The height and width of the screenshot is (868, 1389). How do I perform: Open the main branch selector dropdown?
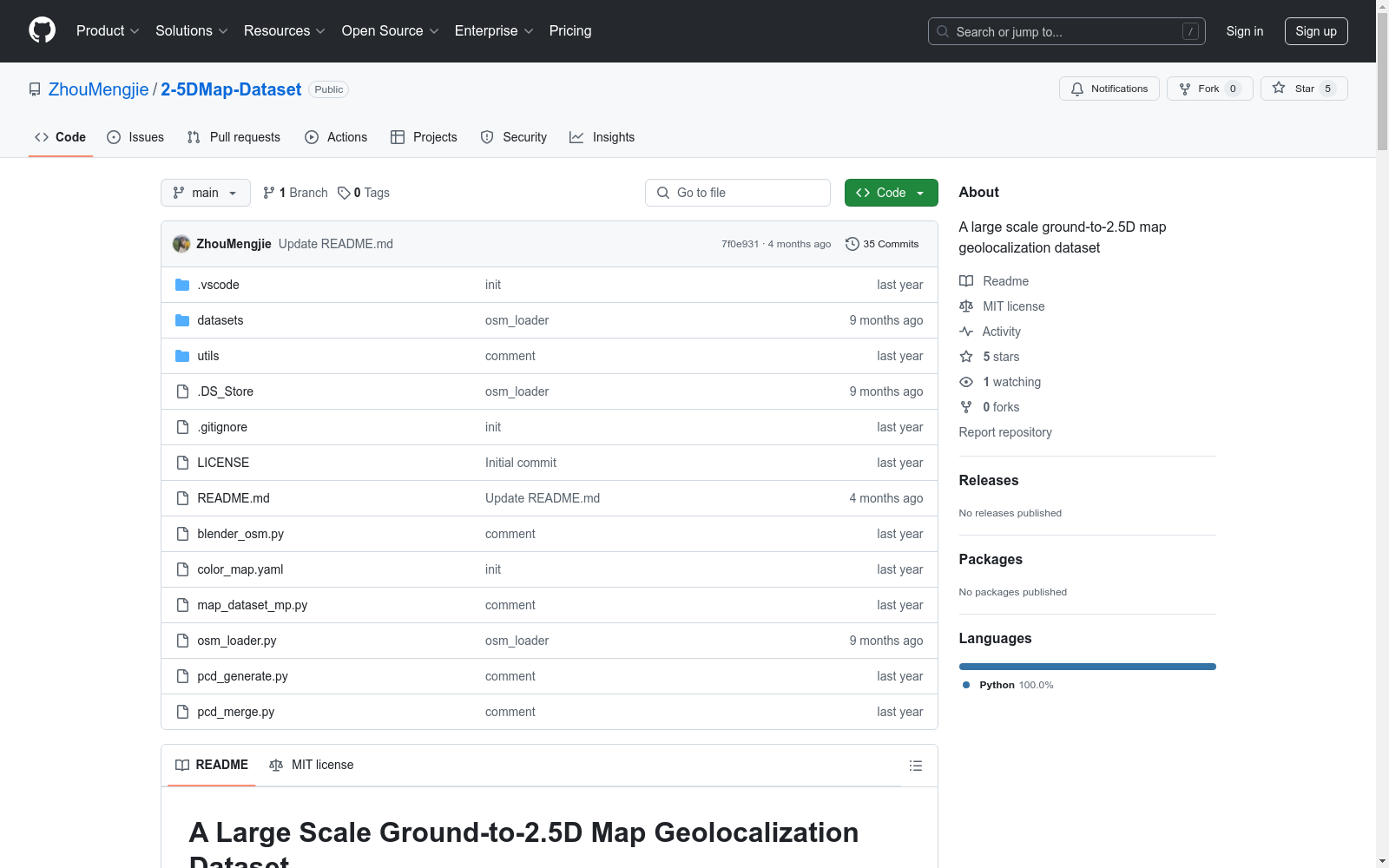(206, 193)
